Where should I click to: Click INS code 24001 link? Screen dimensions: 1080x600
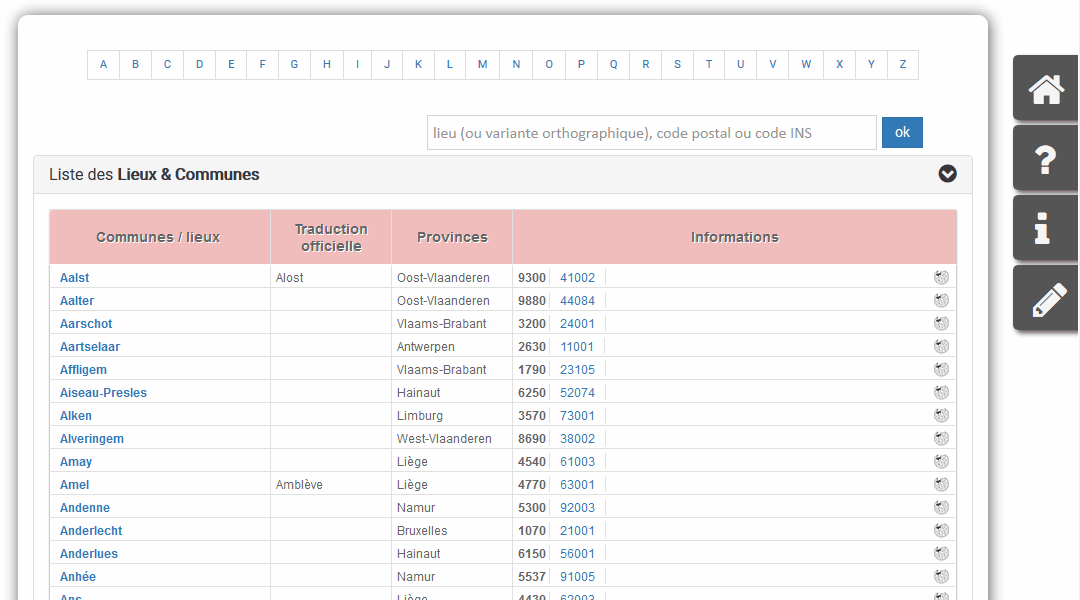(577, 324)
